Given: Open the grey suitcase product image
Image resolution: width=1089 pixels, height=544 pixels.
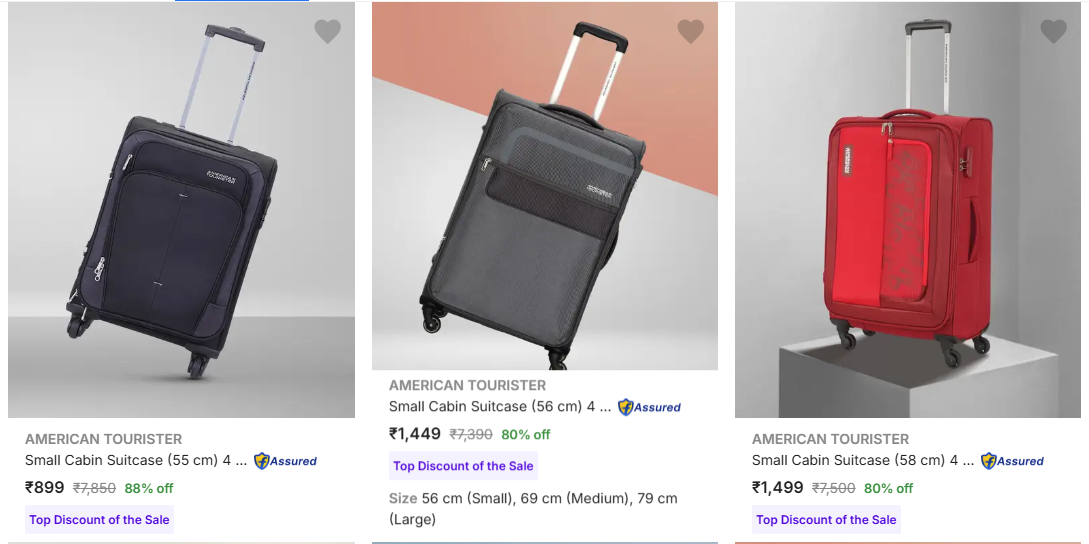Looking at the screenshot, I should pyautogui.click(x=544, y=190).
